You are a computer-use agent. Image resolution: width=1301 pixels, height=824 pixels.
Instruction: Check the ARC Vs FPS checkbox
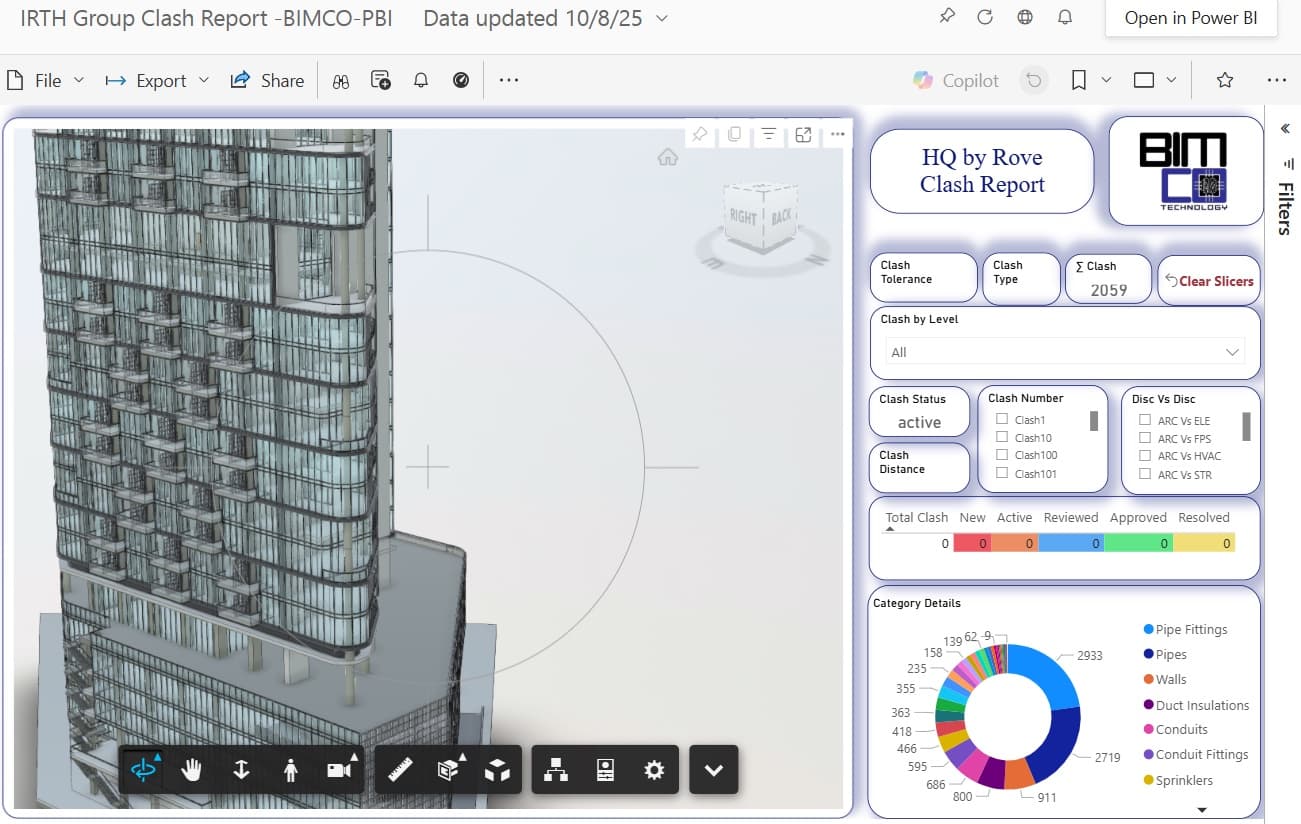tap(1145, 438)
